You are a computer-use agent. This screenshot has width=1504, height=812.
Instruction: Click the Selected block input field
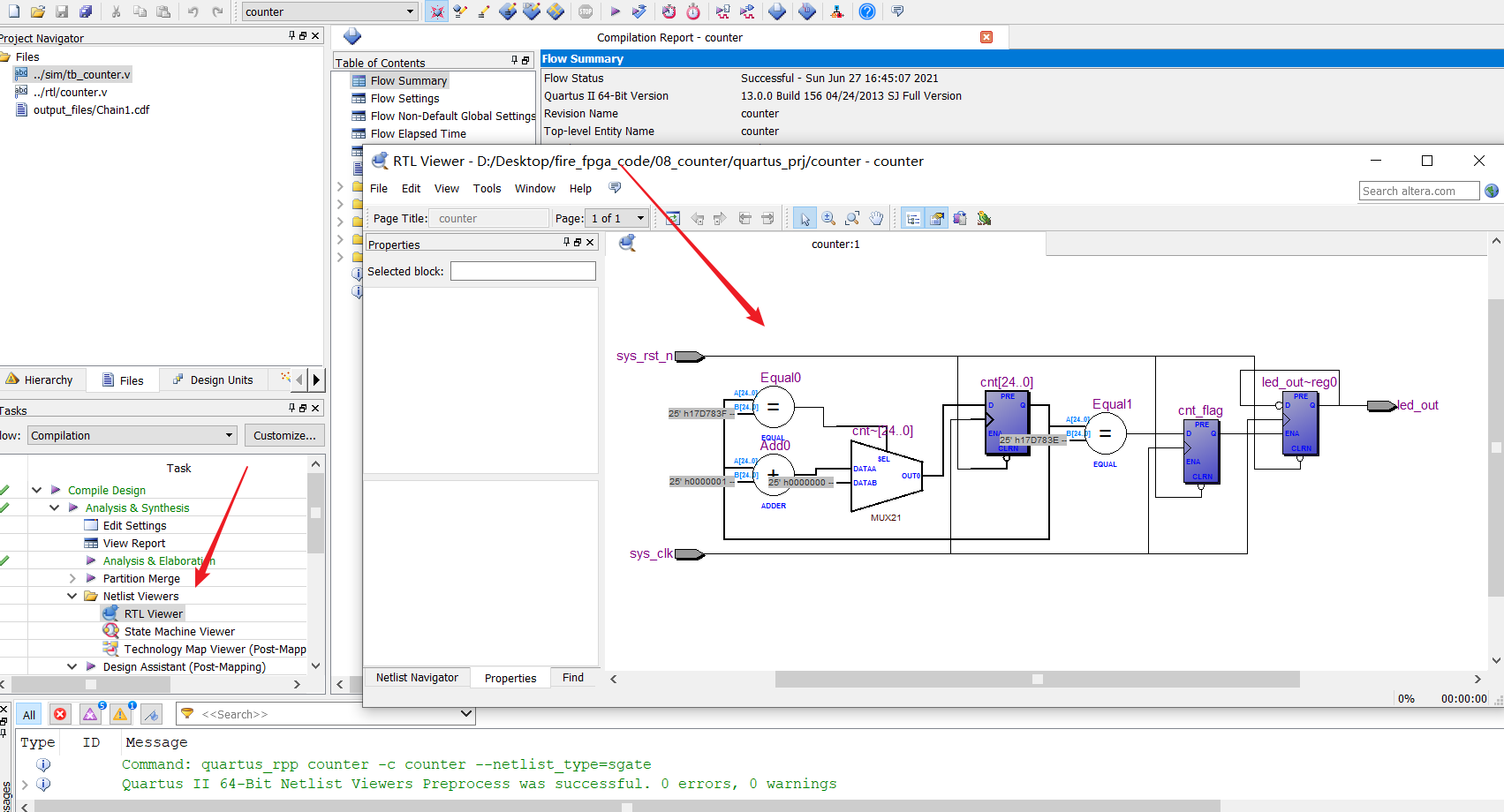523,271
